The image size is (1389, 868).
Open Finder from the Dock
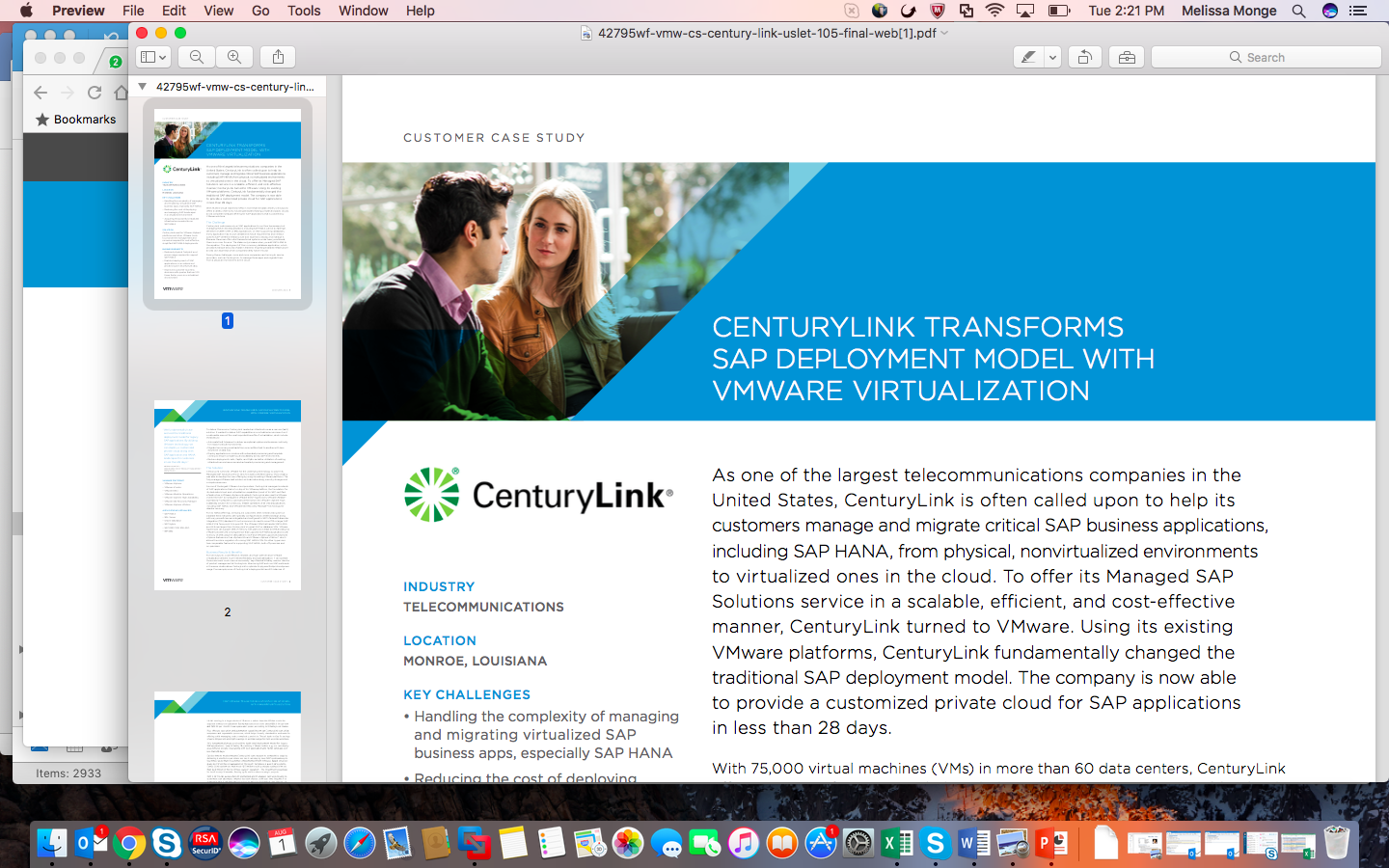(x=52, y=843)
